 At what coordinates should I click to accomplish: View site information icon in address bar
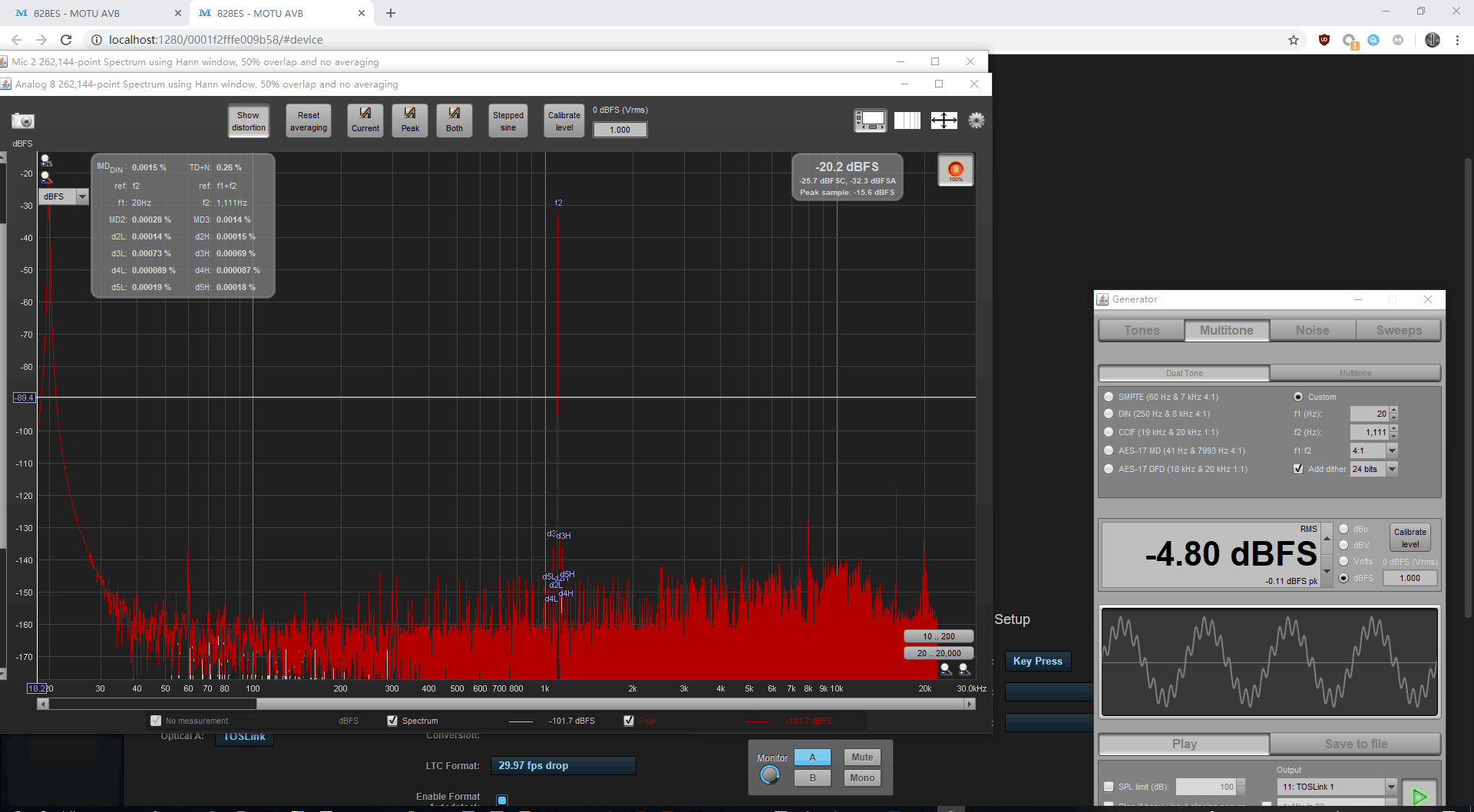tap(97, 40)
